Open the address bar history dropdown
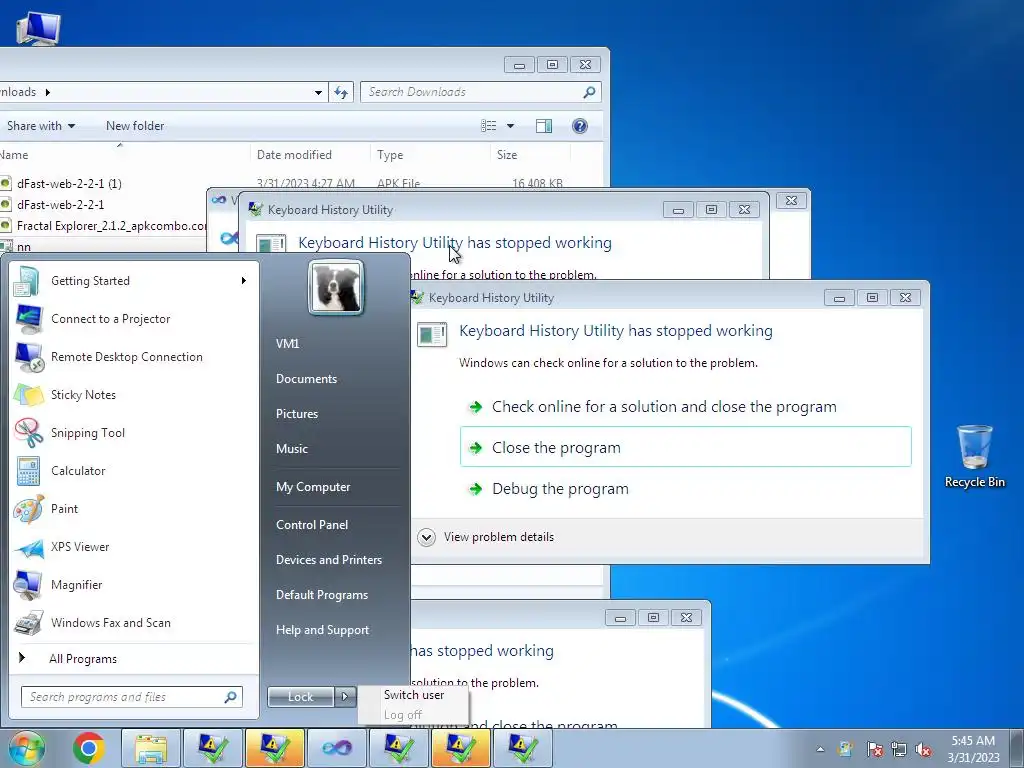The height and width of the screenshot is (768, 1024). (318, 92)
